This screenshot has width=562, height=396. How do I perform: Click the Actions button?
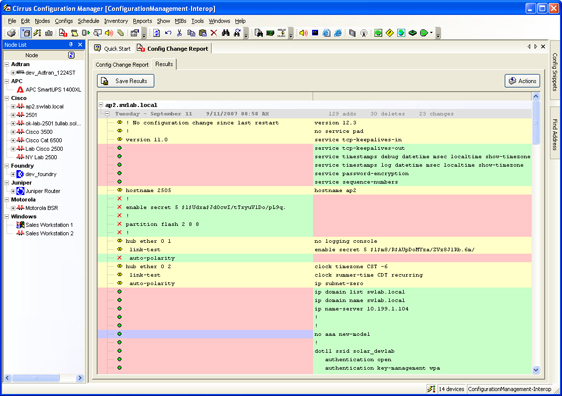click(522, 81)
